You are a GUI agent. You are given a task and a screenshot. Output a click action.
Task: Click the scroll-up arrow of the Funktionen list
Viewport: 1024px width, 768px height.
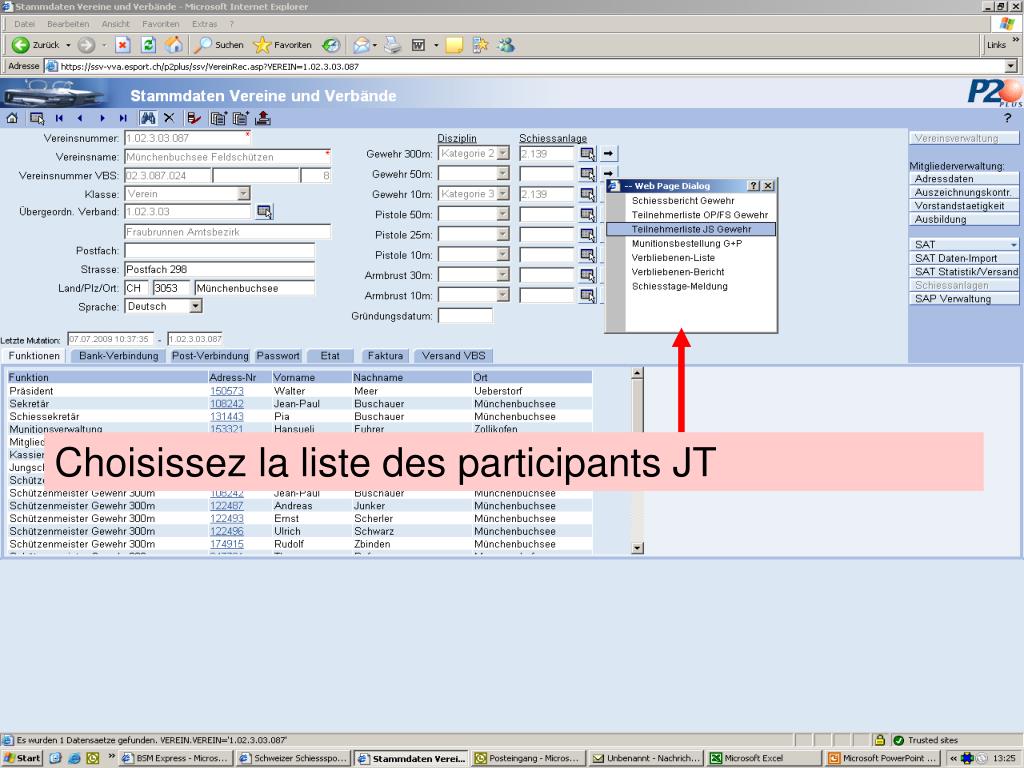click(637, 374)
